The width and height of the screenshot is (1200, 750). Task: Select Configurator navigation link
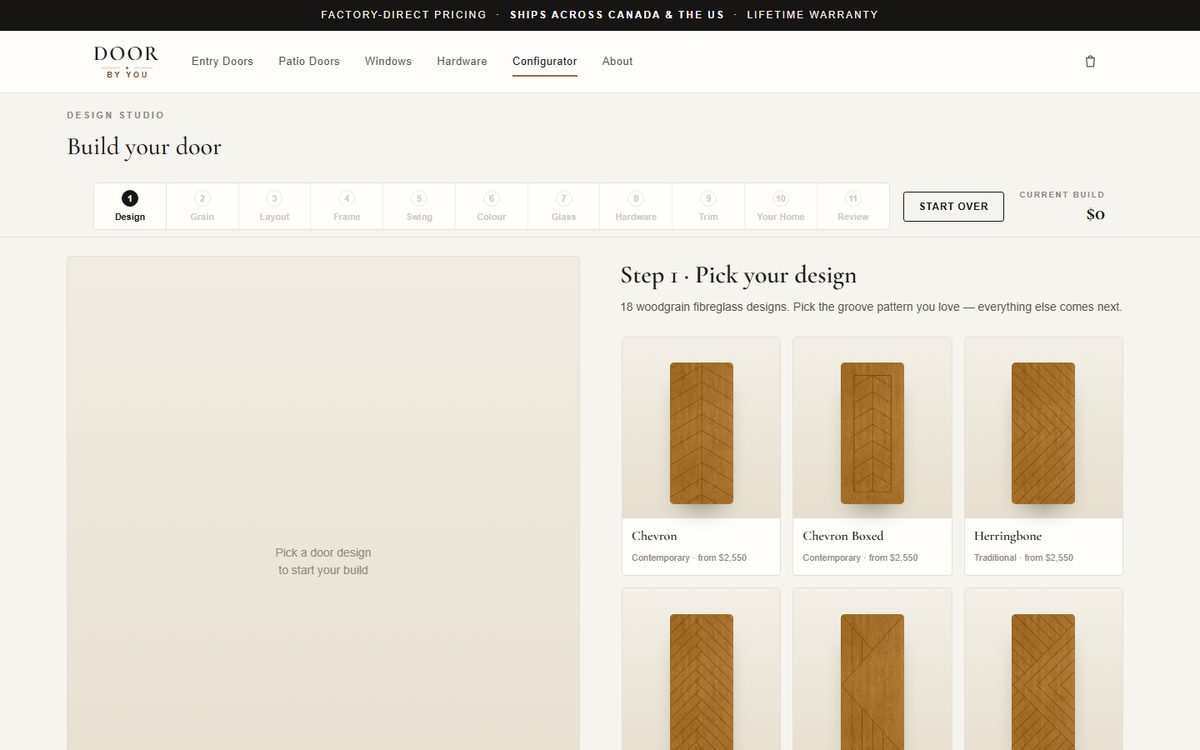point(545,62)
